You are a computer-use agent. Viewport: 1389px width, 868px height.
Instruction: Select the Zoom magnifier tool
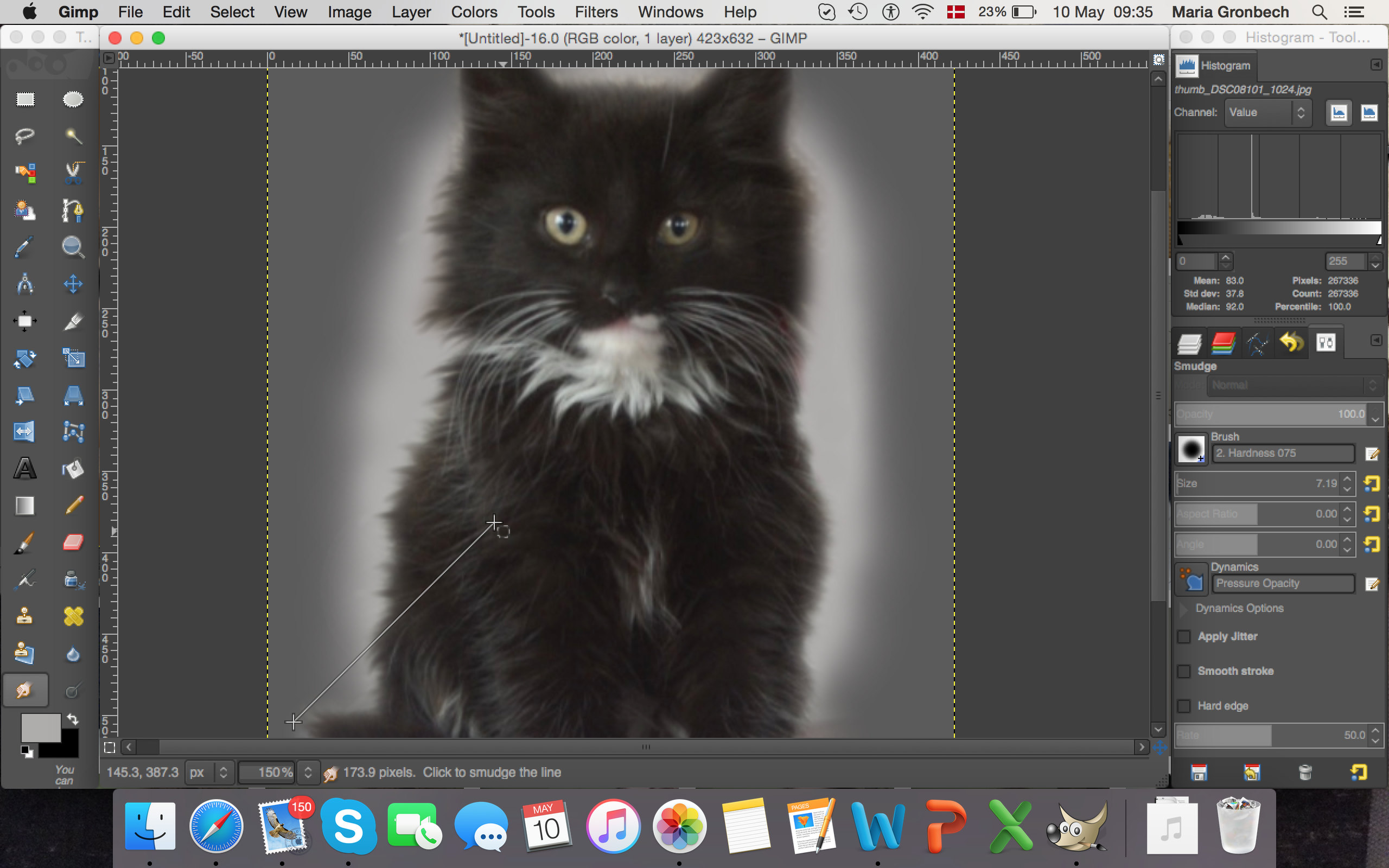point(73,247)
